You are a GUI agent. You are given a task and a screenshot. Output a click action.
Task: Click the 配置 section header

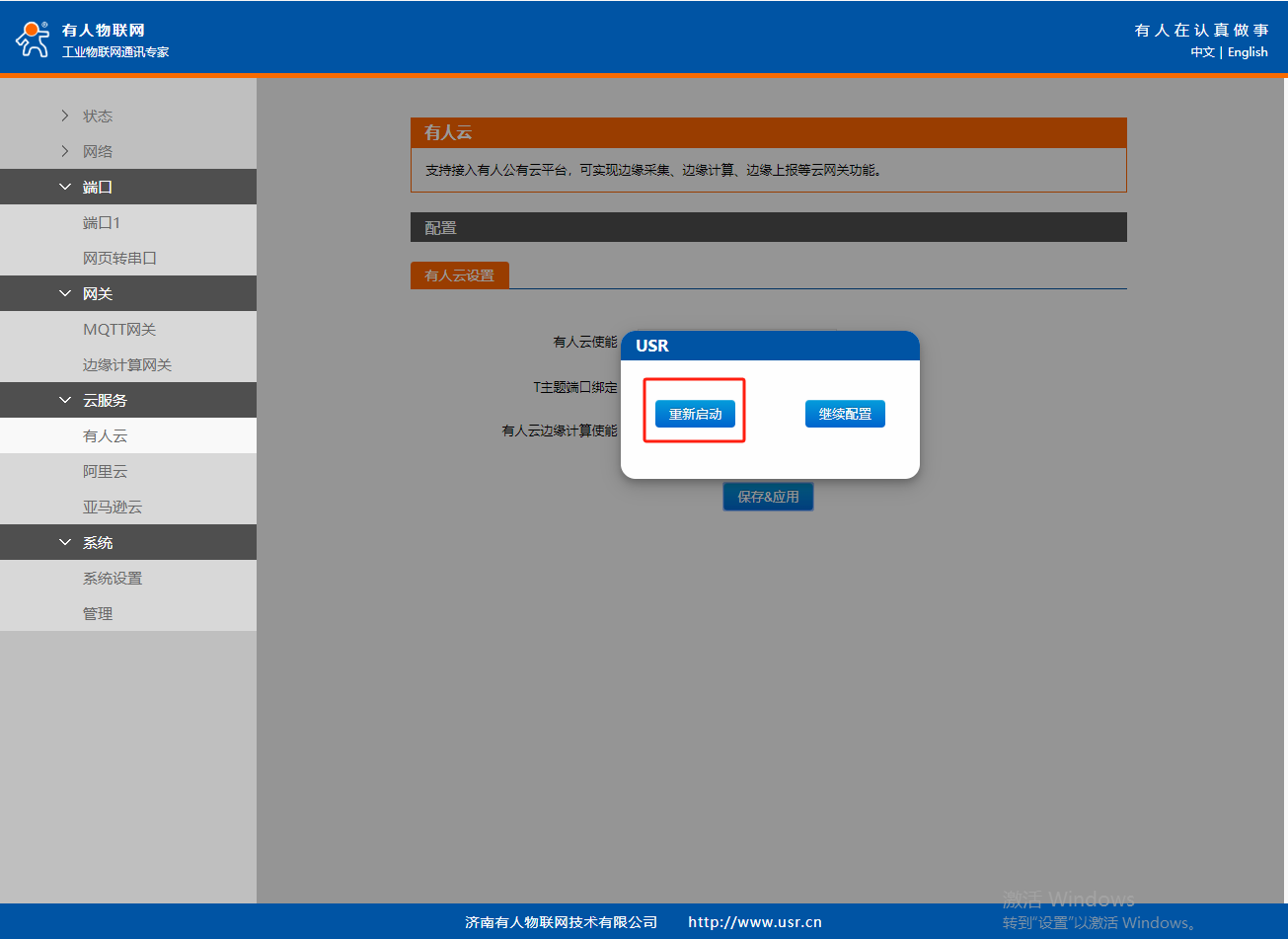tap(769, 227)
